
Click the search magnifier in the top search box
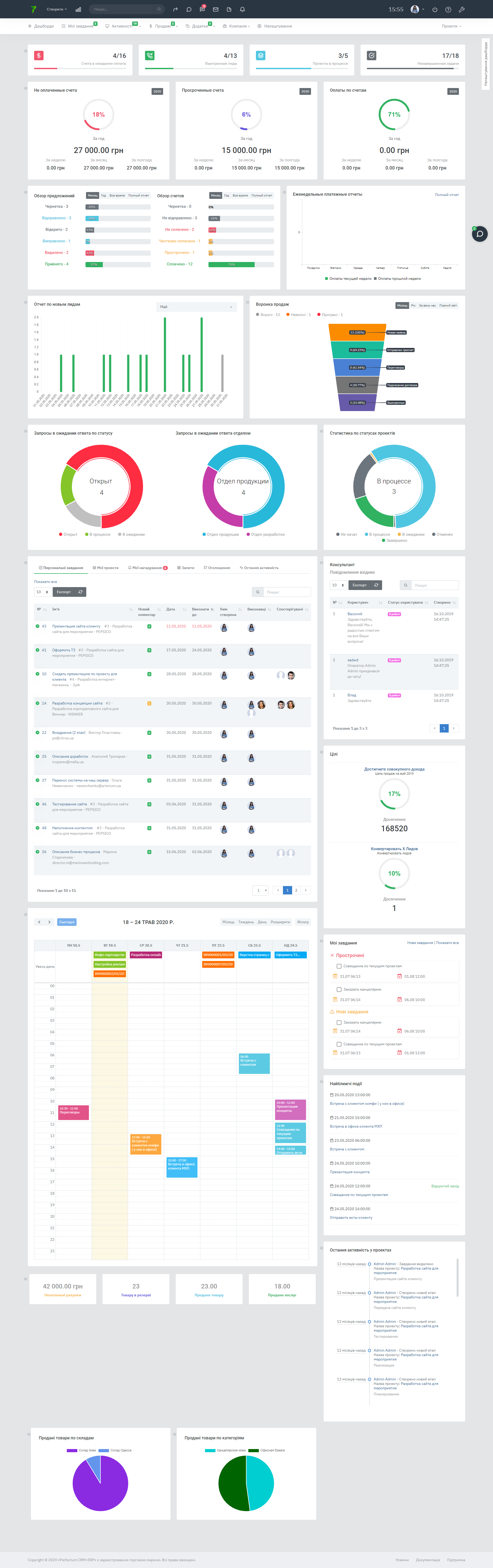(x=159, y=9)
